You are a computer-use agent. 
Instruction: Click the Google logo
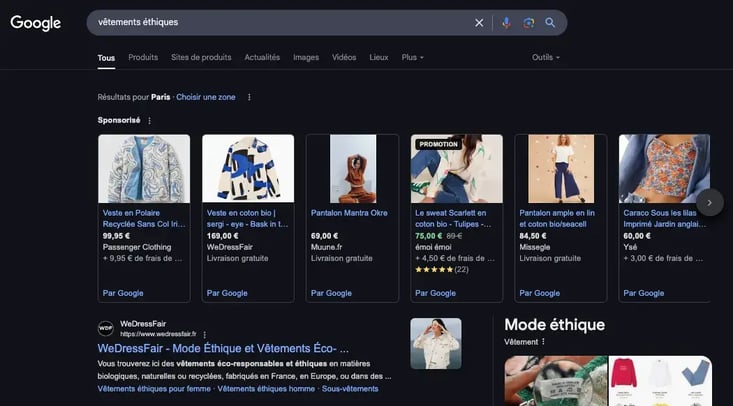pos(36,23)
